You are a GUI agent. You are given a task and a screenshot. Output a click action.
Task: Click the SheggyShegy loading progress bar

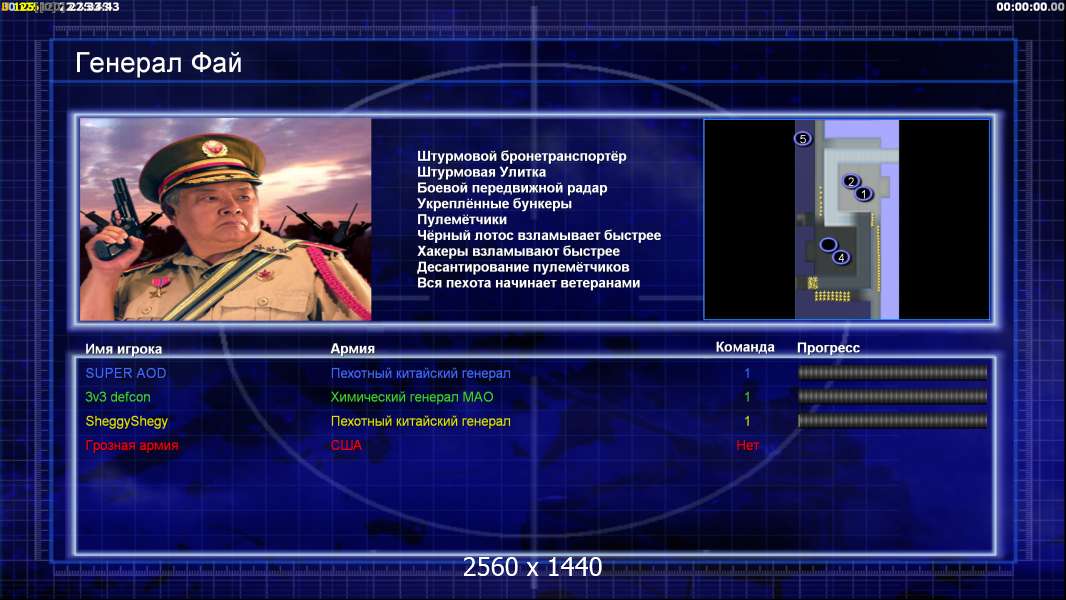(x=892, y=421)
